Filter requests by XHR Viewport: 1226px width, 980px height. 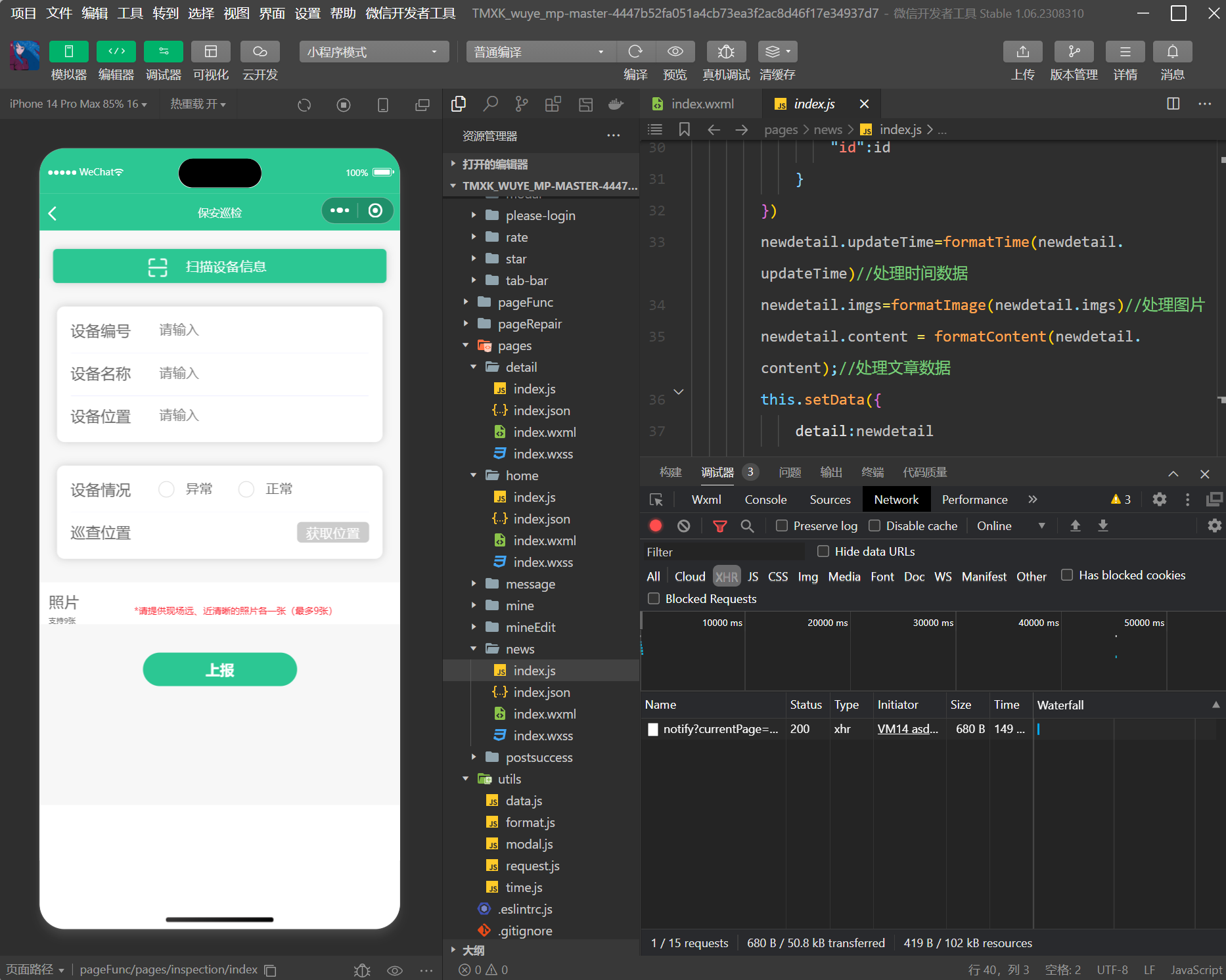(x=726, y=576)
